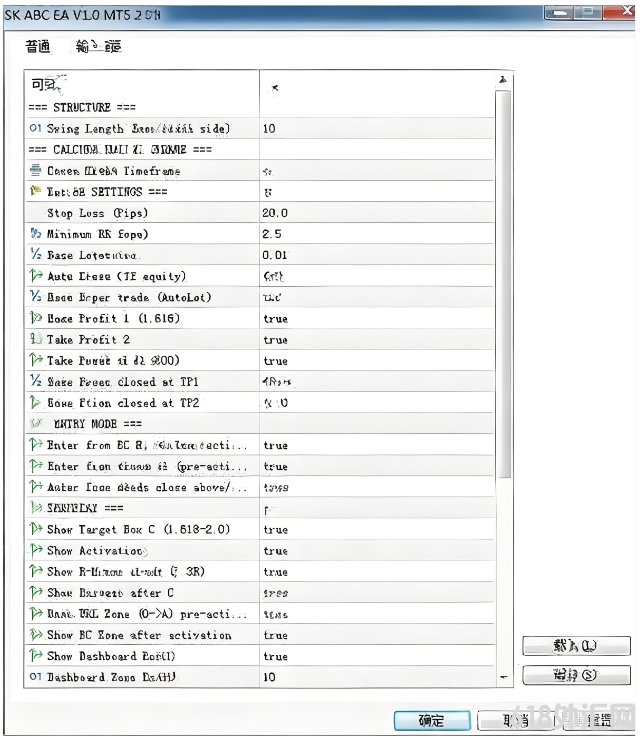Open the 输入参数 tab
This screenshot has width=643, height=741.
(x=98, y=46)
